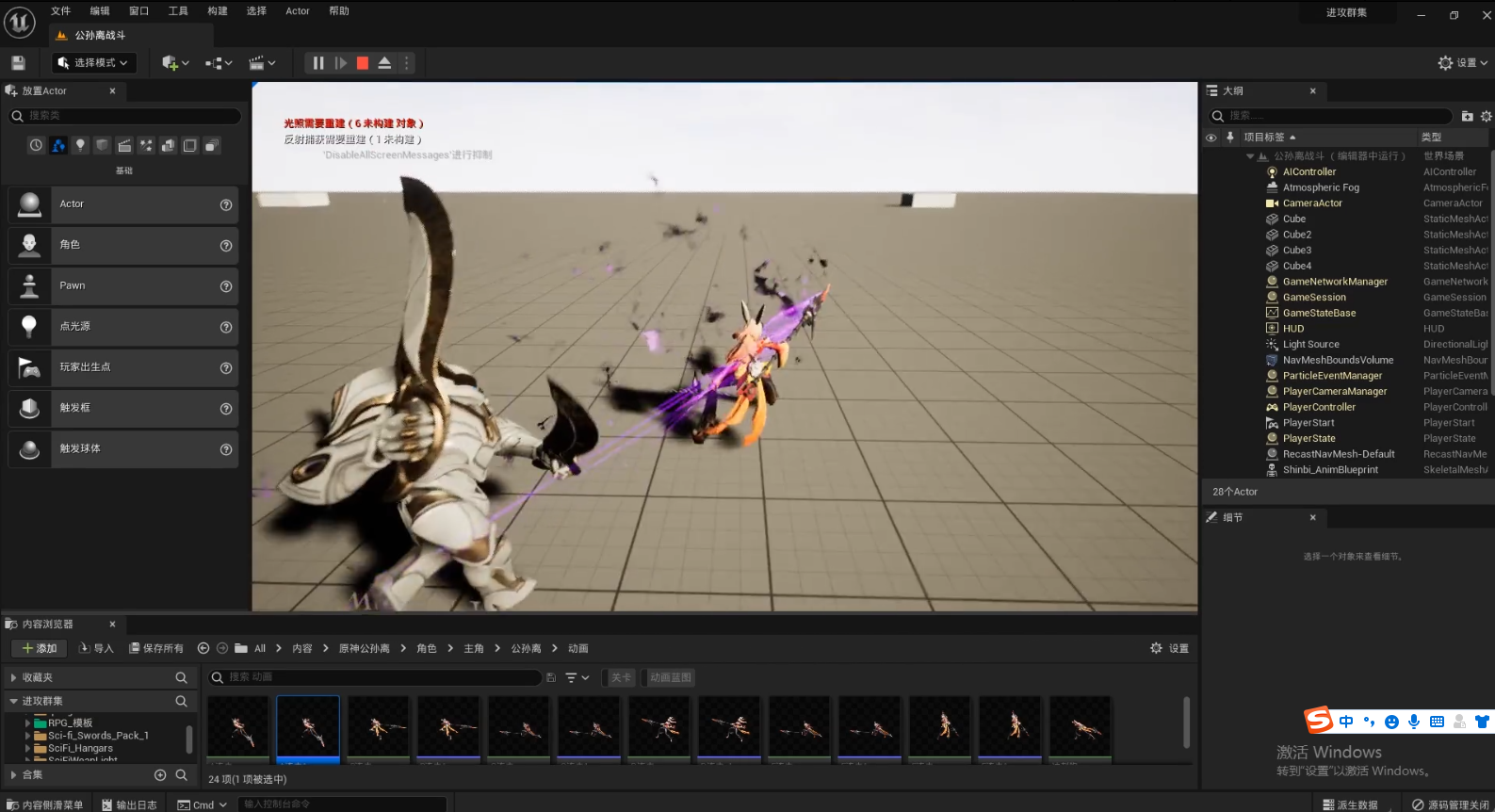
Task: Select the Basic category filter icon
Action: click(x=58, y=145)
